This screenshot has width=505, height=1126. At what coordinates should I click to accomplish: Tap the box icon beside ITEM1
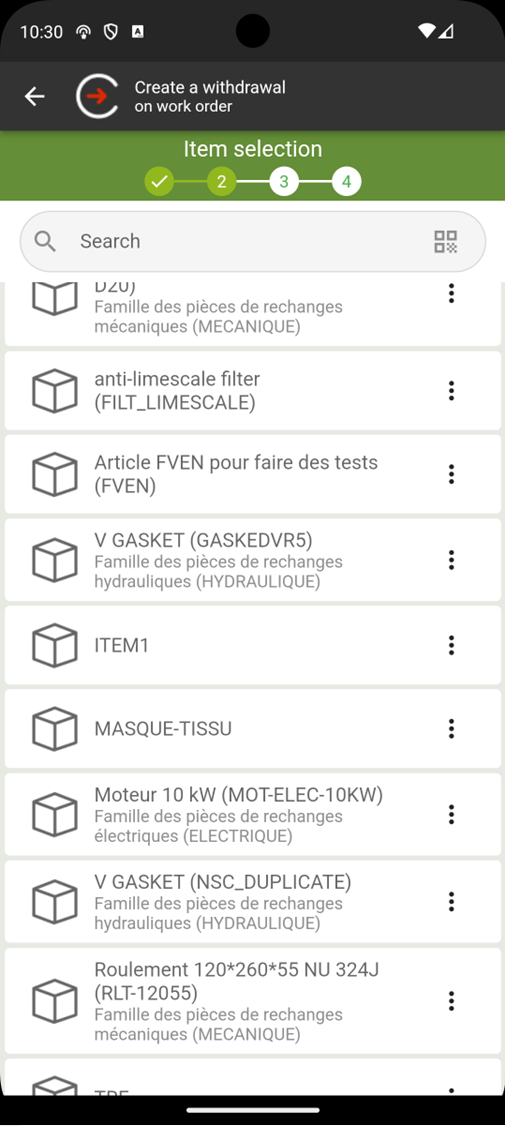[55, 645]
